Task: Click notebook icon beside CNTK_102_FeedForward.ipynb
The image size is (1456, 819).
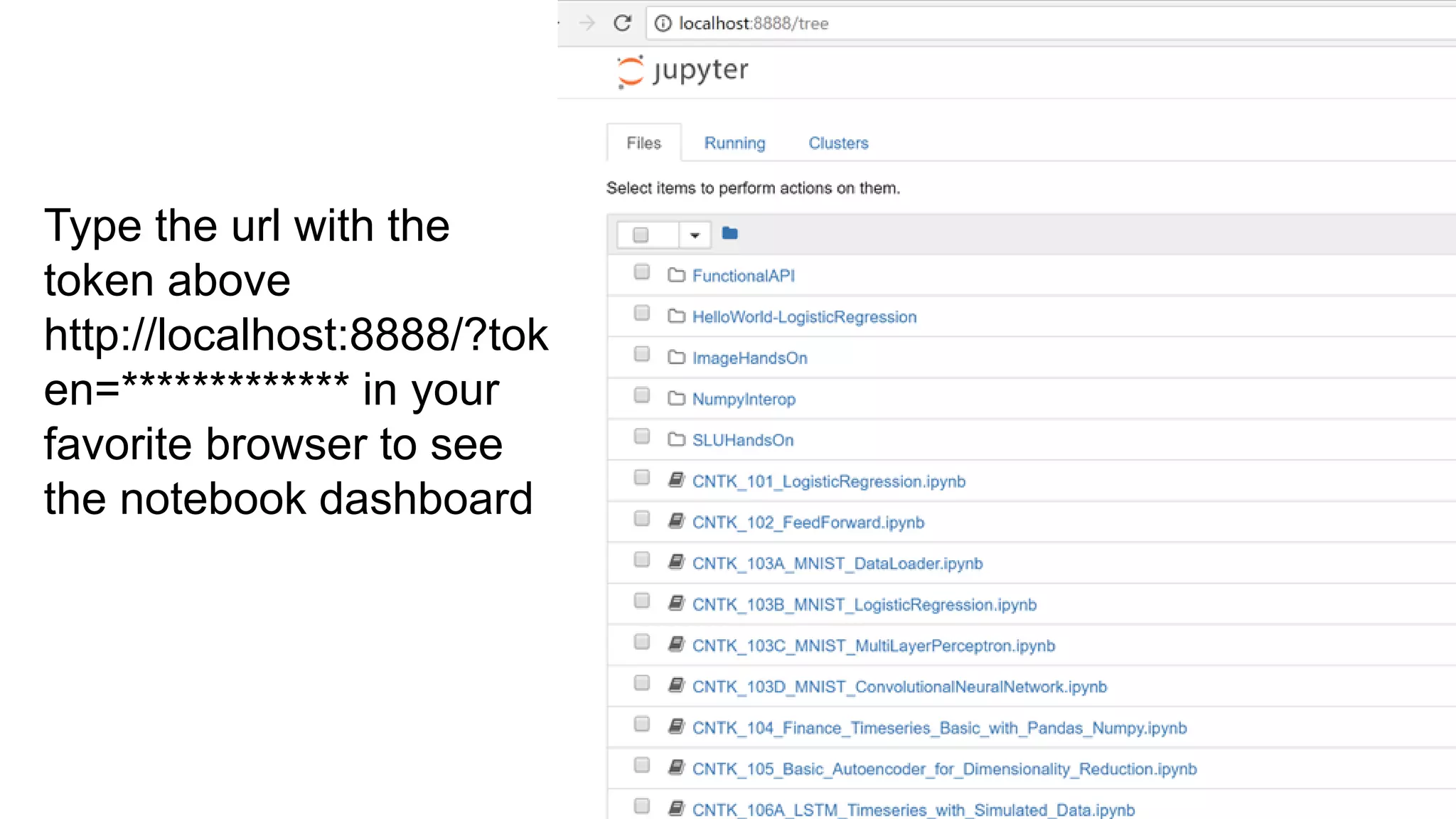Action: click(x=676, y=521)
